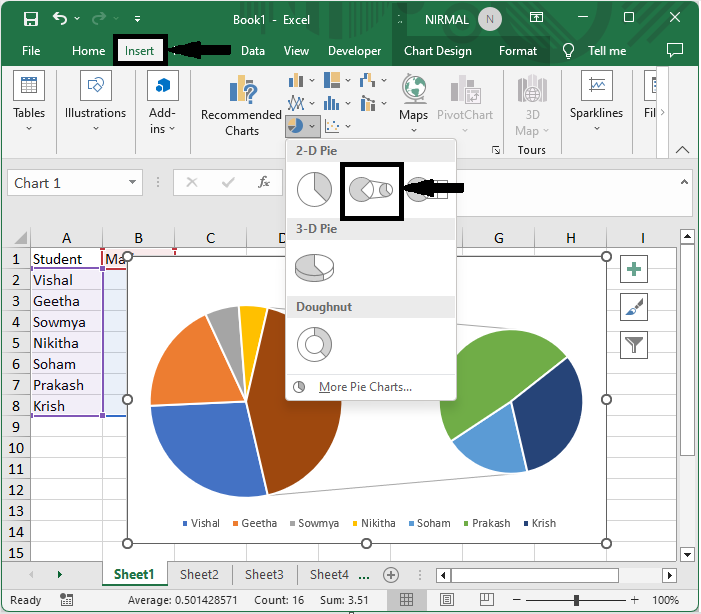This screenshot has width=701, height=614.
Task: Open the Chart Filters funnel button
Action: coord(634,345)
